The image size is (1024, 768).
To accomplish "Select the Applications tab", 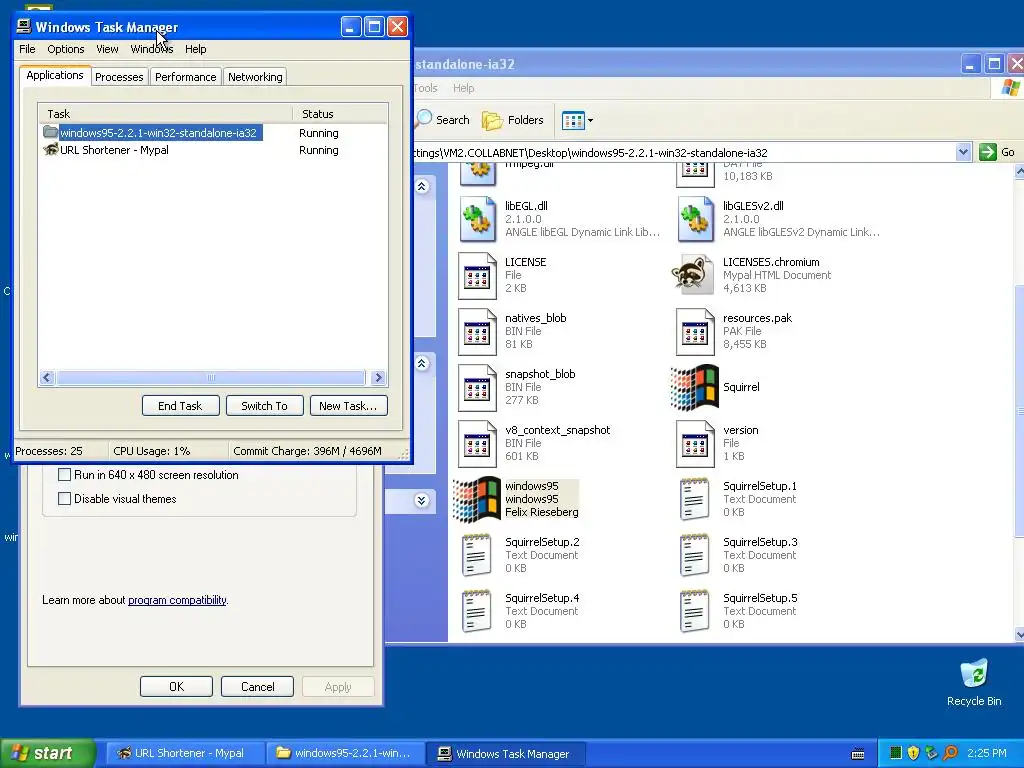I will 55,75.
